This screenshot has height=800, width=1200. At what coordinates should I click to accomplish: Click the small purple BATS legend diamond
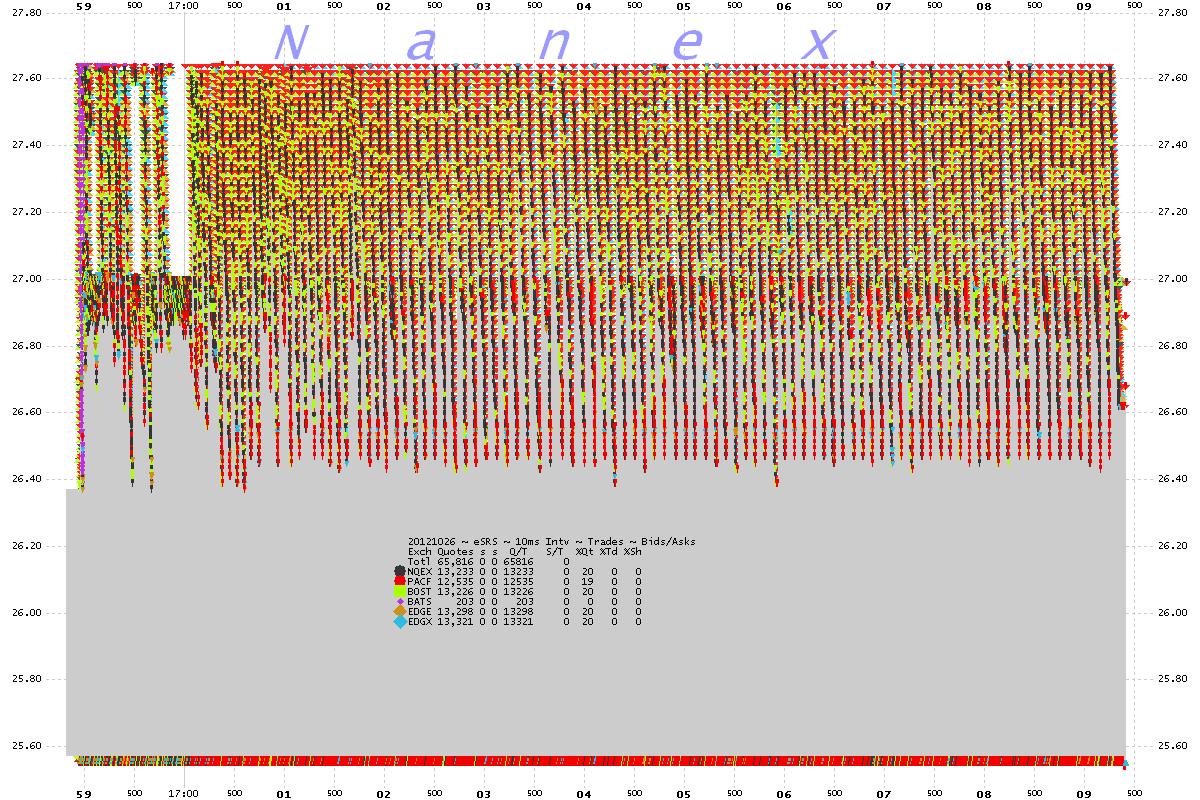point(400,601)
